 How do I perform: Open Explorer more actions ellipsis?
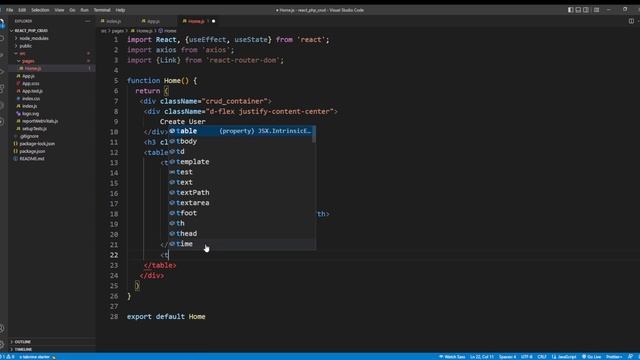(88, 21)
